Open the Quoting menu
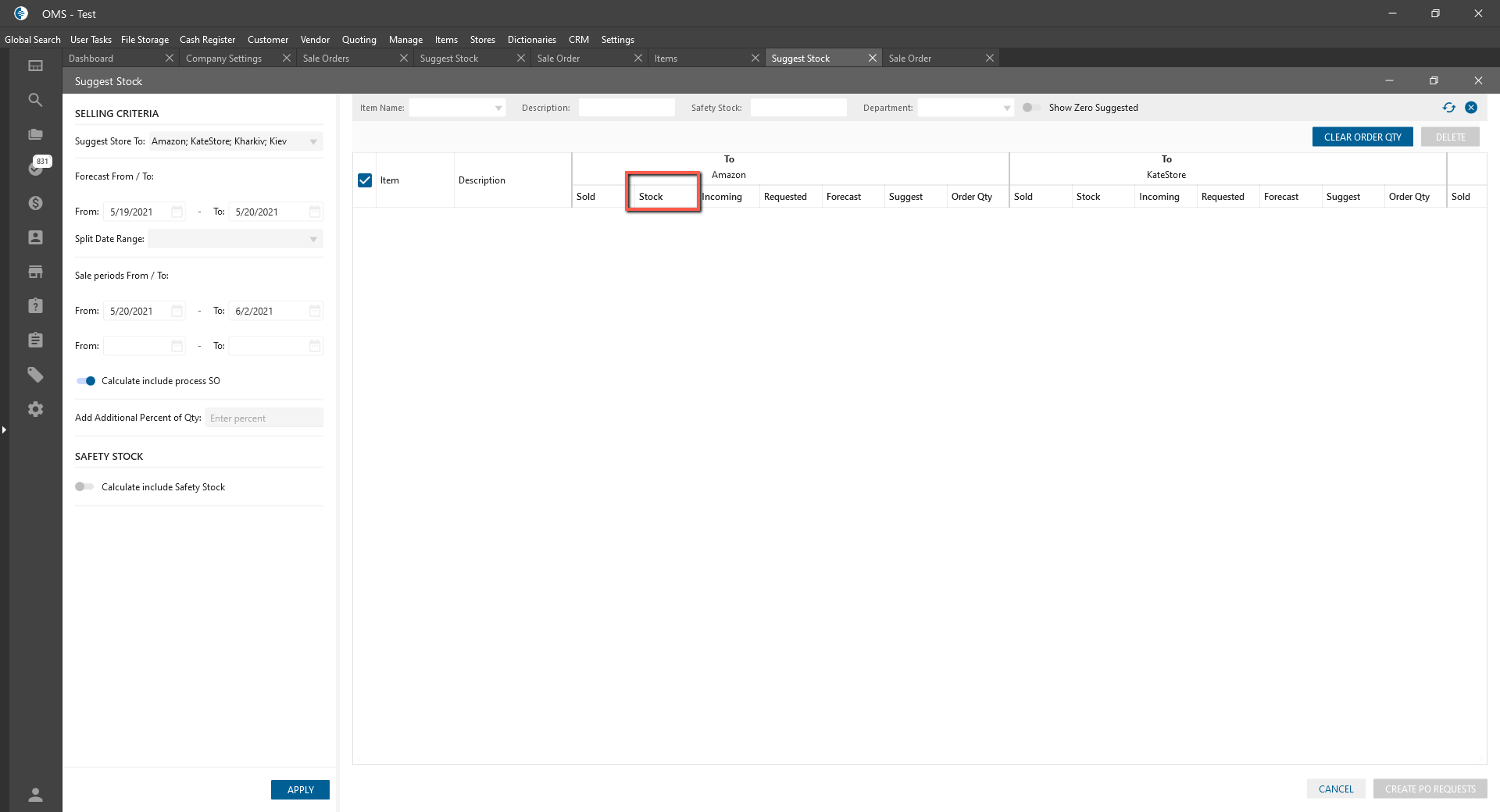 click(x=359, y=40)
